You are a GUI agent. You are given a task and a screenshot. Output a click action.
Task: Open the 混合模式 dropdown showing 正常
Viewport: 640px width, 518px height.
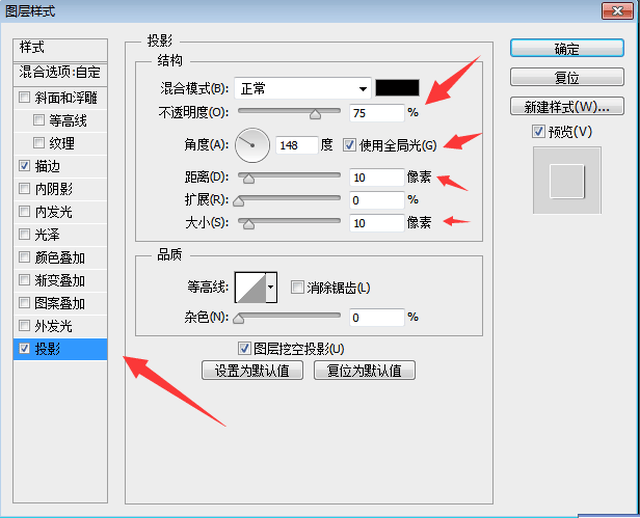[x=303, y=88]
